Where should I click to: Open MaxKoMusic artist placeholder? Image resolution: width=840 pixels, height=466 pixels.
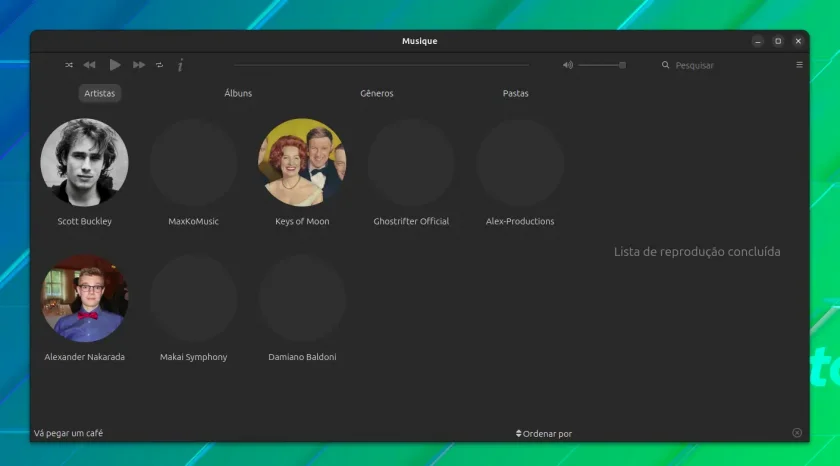point(193,162)
